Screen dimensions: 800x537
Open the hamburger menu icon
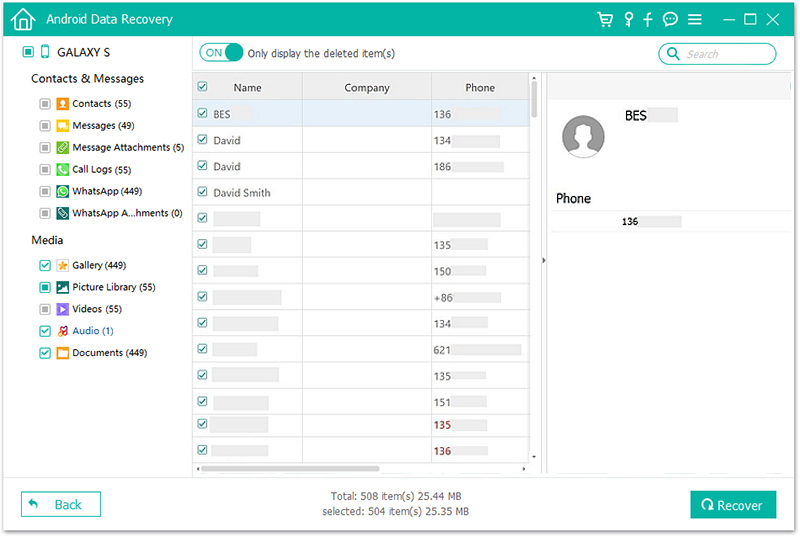point(694,19)
